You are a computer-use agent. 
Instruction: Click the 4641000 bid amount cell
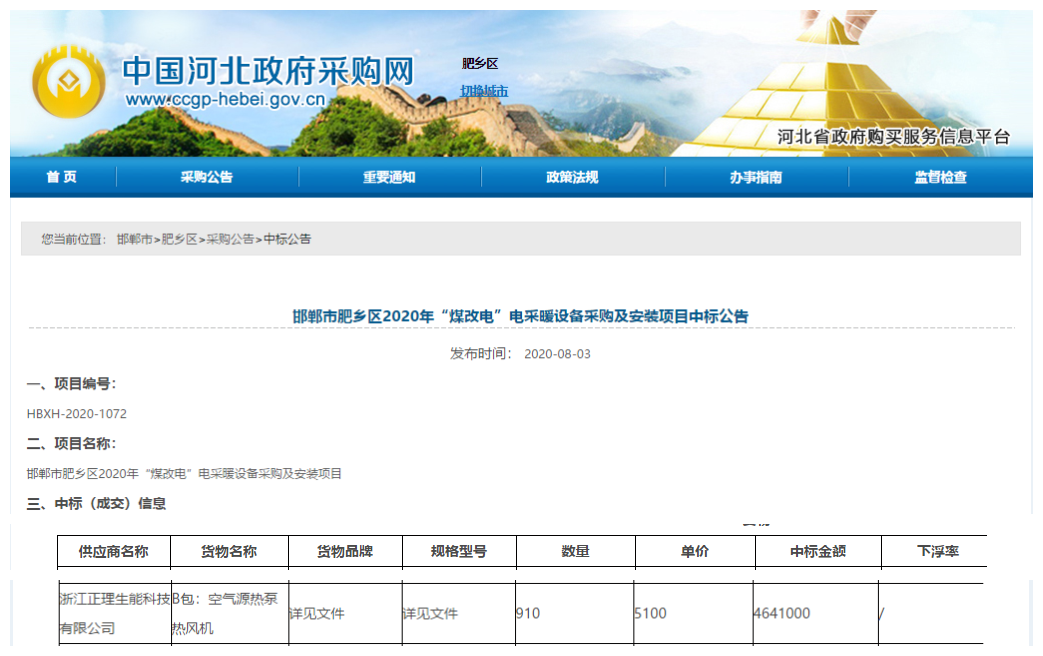(782, 613)
